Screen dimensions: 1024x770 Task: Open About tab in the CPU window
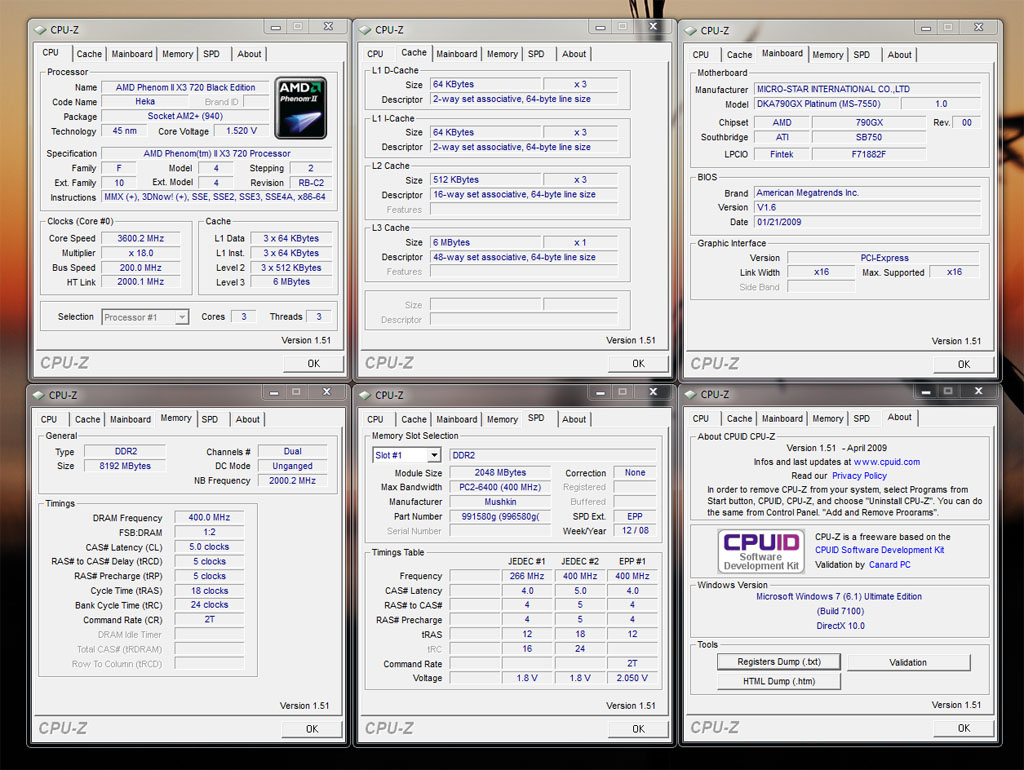pos(249,54)
